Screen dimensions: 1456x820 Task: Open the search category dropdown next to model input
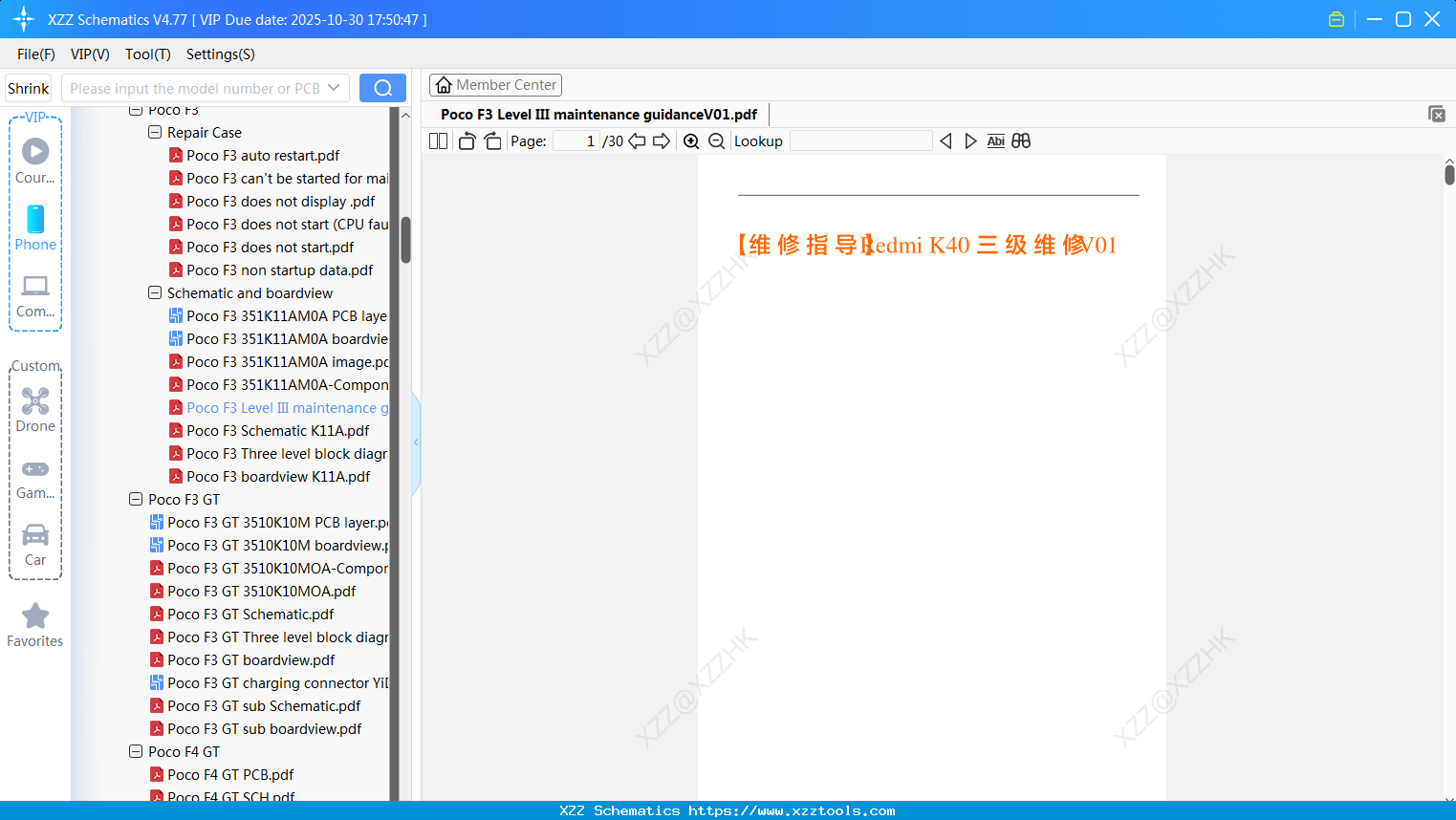click(336, 87)
